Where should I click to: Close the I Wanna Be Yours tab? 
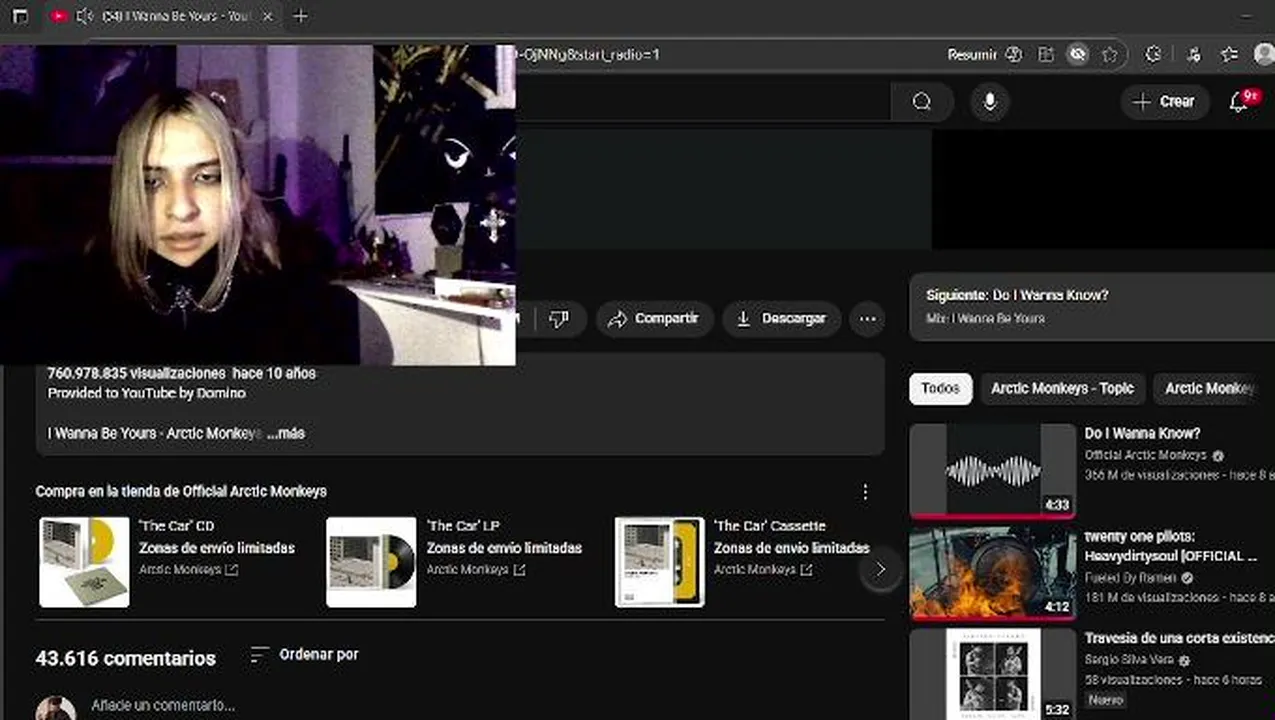click(267, 16)
